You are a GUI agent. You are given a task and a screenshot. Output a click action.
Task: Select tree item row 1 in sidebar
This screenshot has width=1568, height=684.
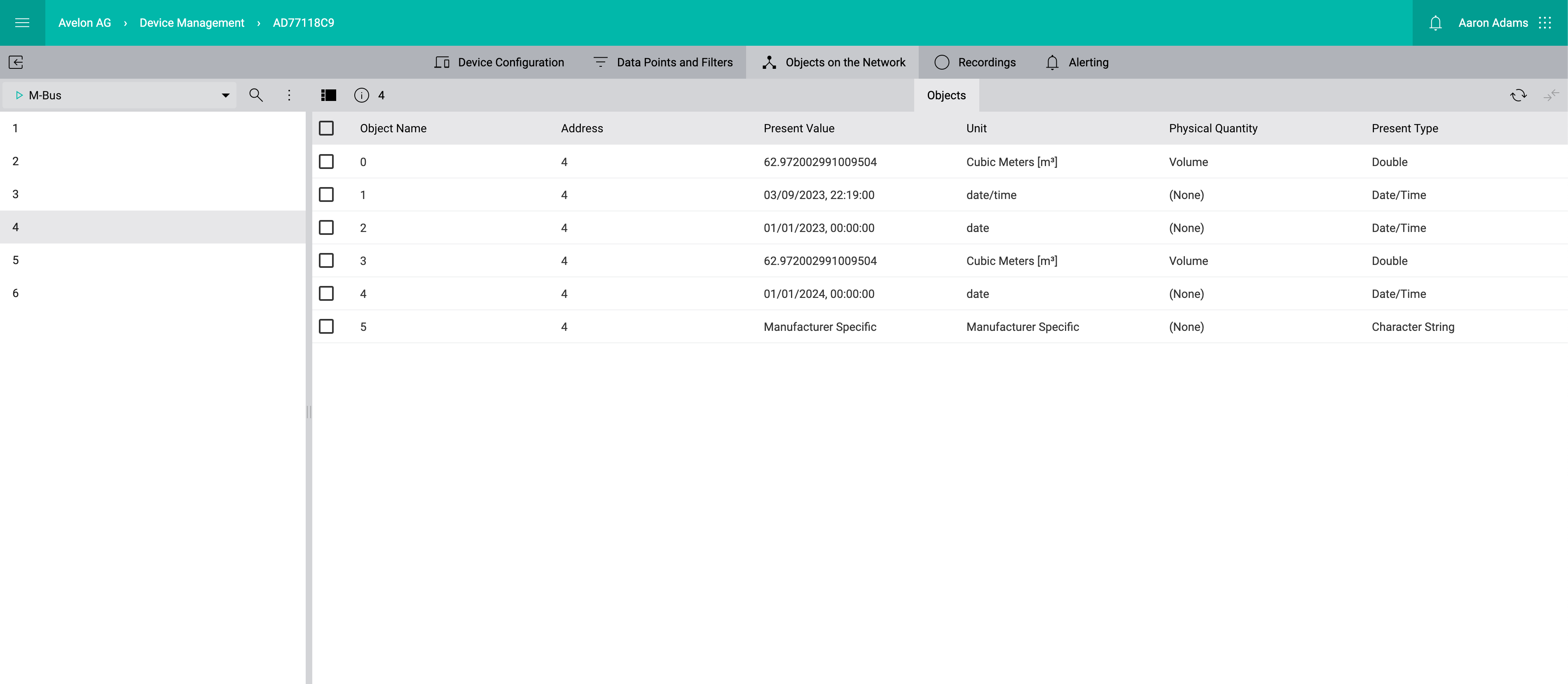coord(155,128)
